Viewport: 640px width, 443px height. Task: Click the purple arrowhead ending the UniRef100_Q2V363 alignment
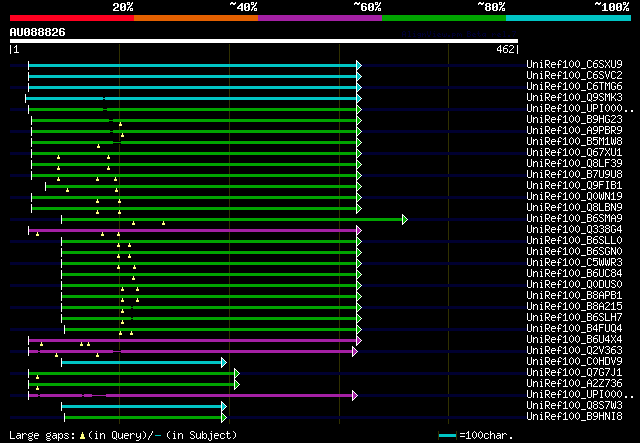[355, 352]
